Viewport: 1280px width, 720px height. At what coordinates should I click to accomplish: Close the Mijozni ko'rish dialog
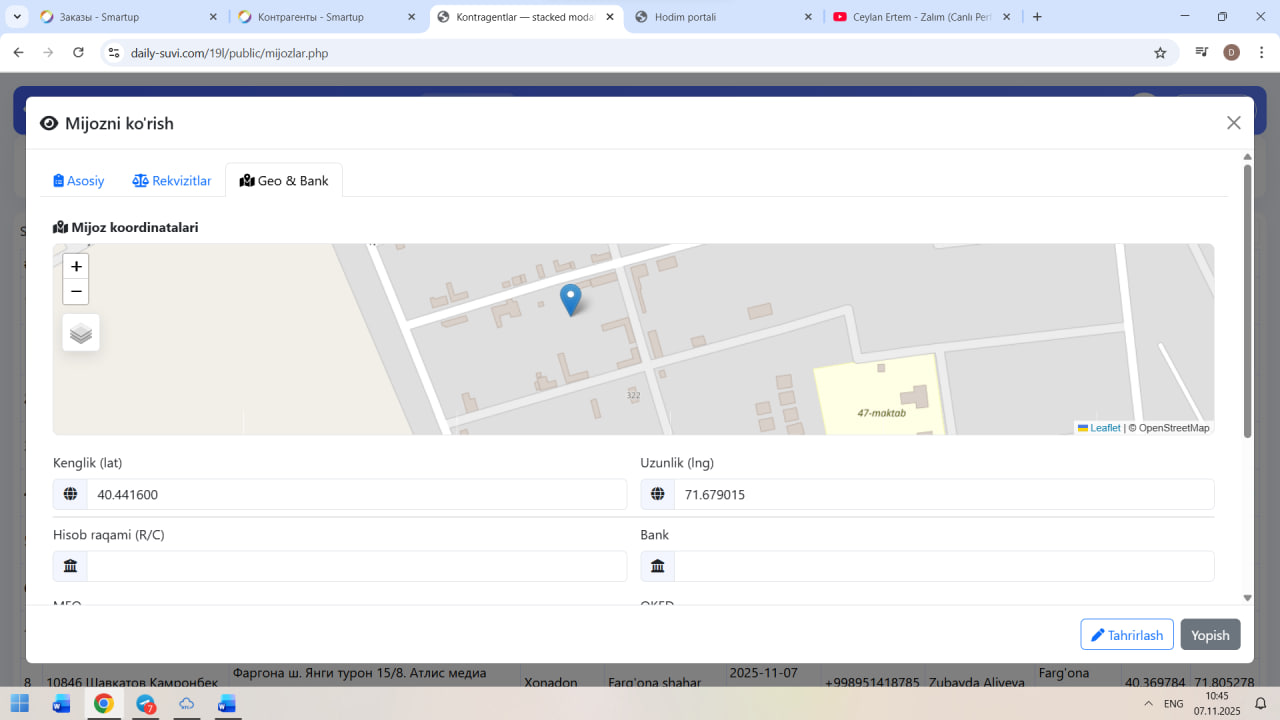click(x=1233, y=123)
